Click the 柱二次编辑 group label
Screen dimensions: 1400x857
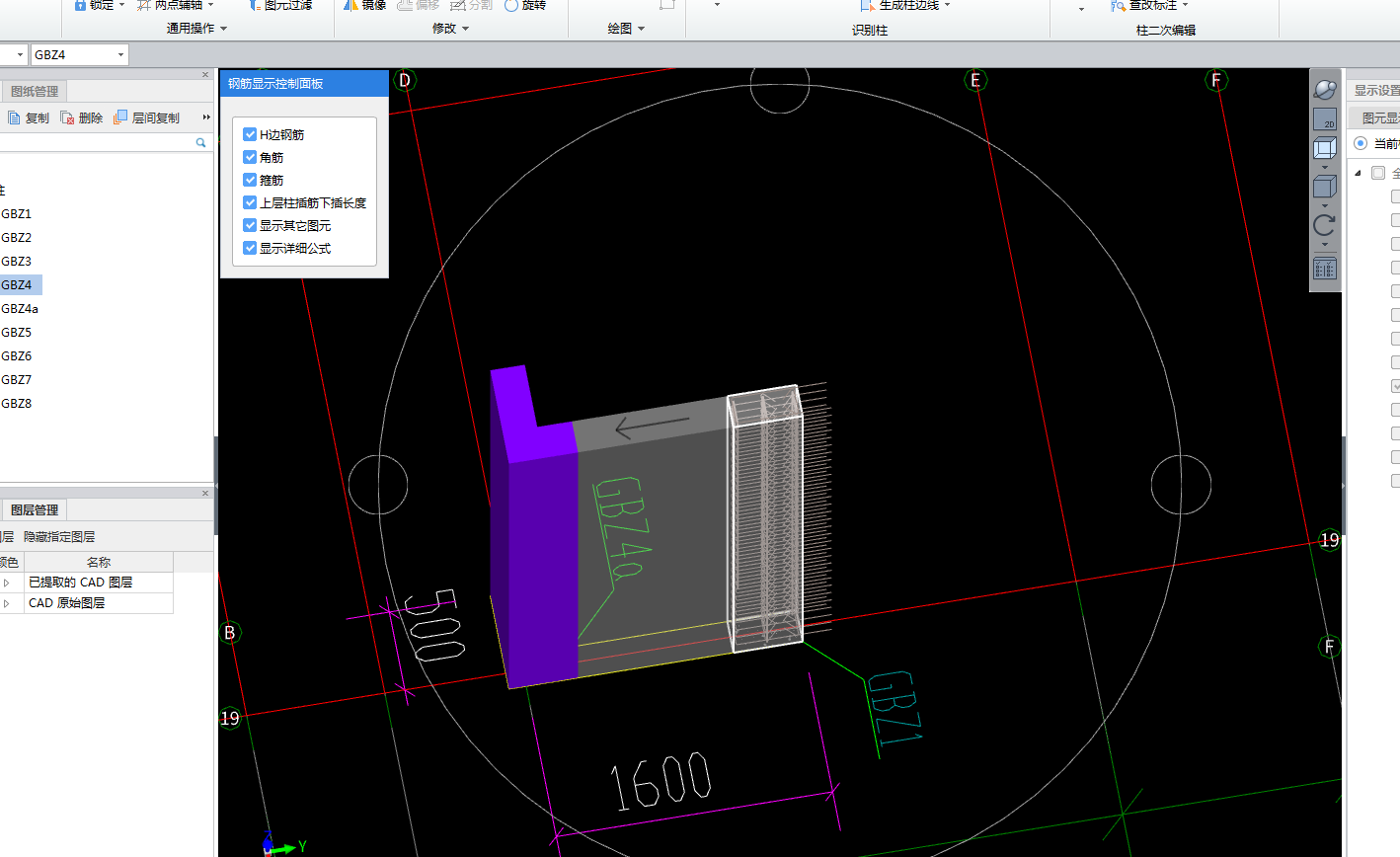click(1166, 31)
